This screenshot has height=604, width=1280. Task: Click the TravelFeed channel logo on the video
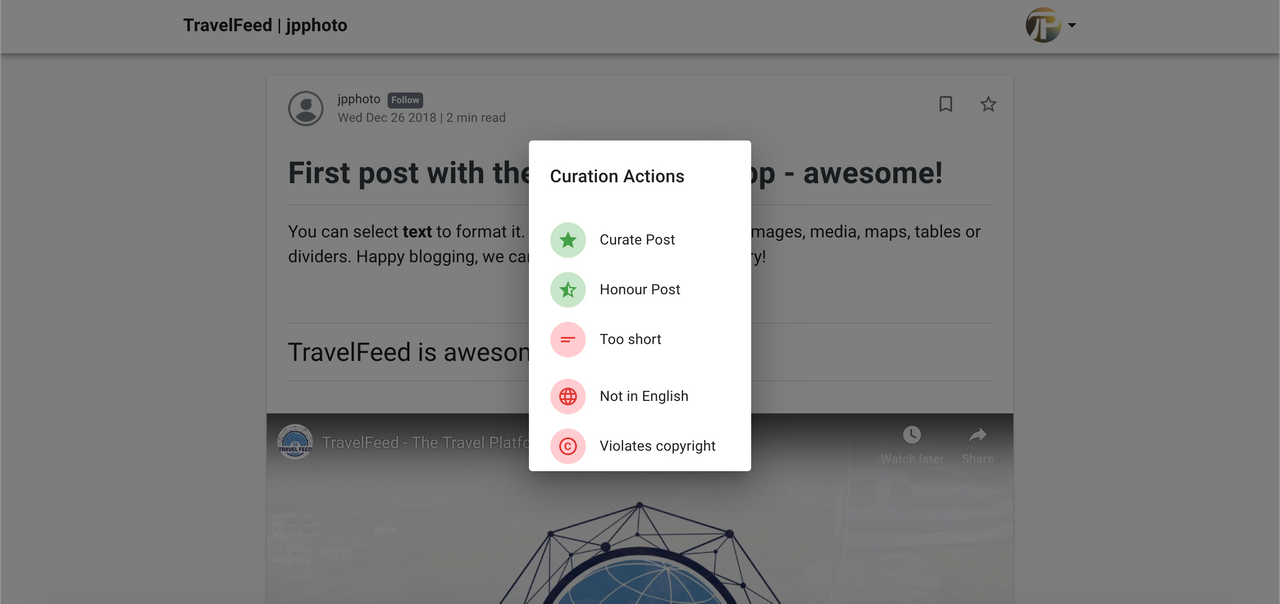(x=295, y=442)
